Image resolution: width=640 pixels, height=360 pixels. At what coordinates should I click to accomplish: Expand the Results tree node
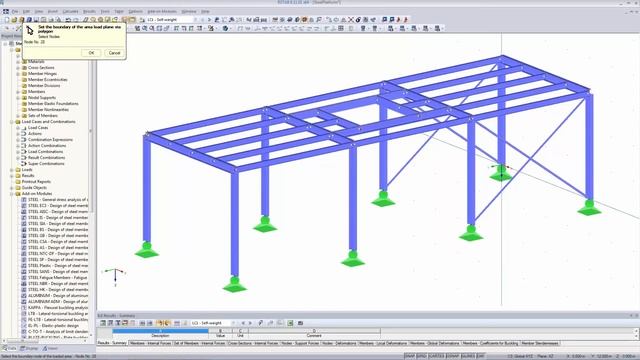[x=12, y=176]
